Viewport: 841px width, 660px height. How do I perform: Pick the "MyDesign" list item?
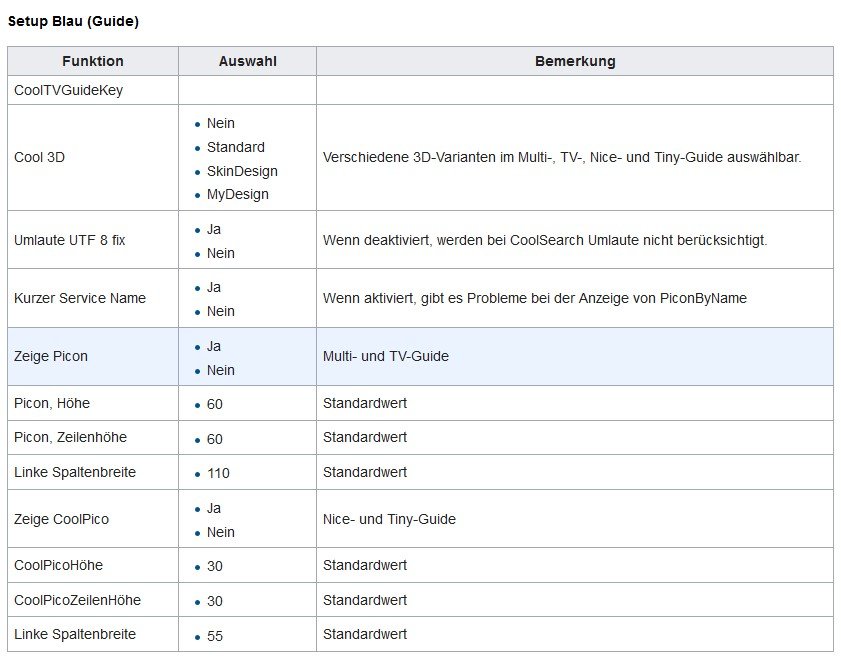[x=237, y=194]
